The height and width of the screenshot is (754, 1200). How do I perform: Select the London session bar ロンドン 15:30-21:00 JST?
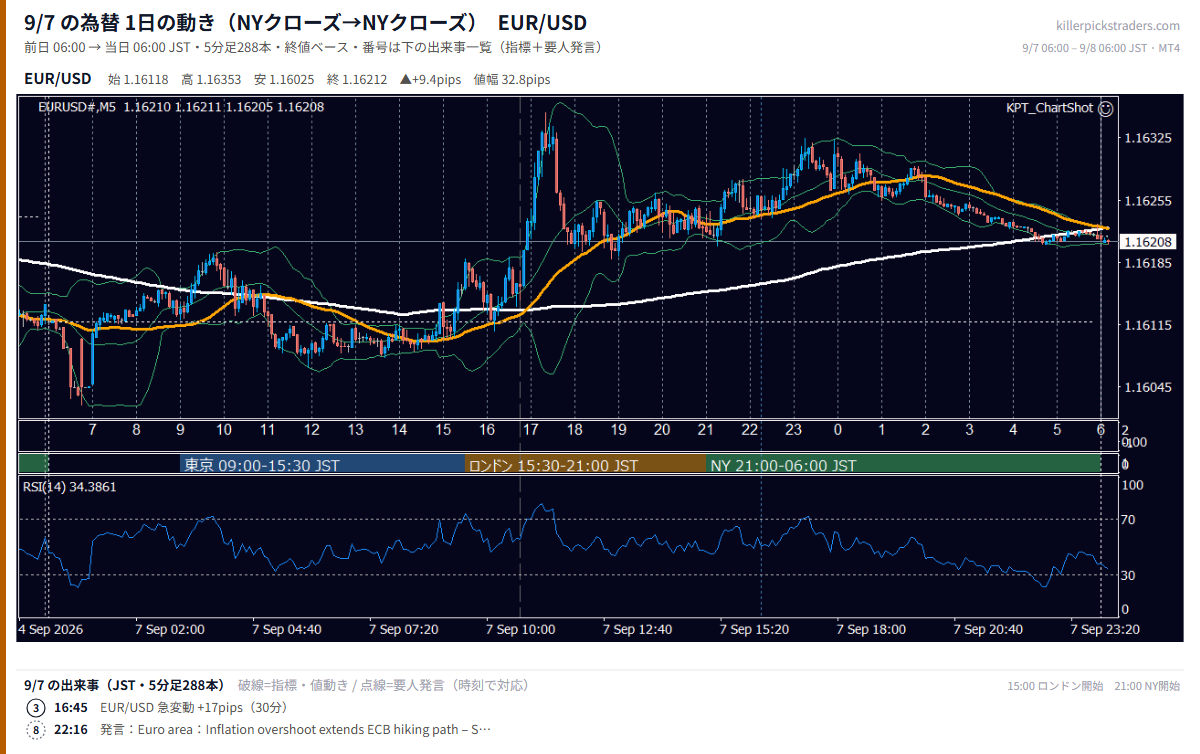click(x=586, y=465)
